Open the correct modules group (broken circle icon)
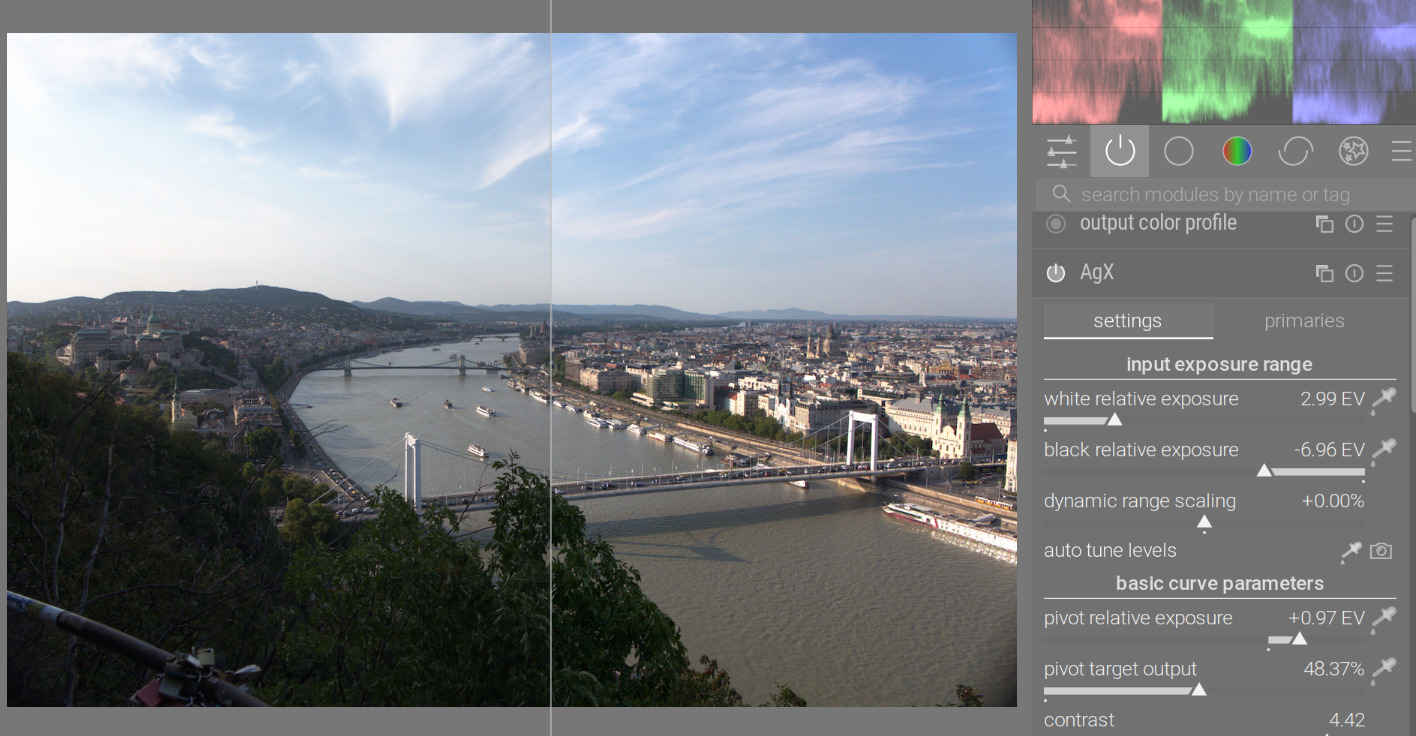The height and width of the screenshot is (736, 1416). pos(1295,152)
